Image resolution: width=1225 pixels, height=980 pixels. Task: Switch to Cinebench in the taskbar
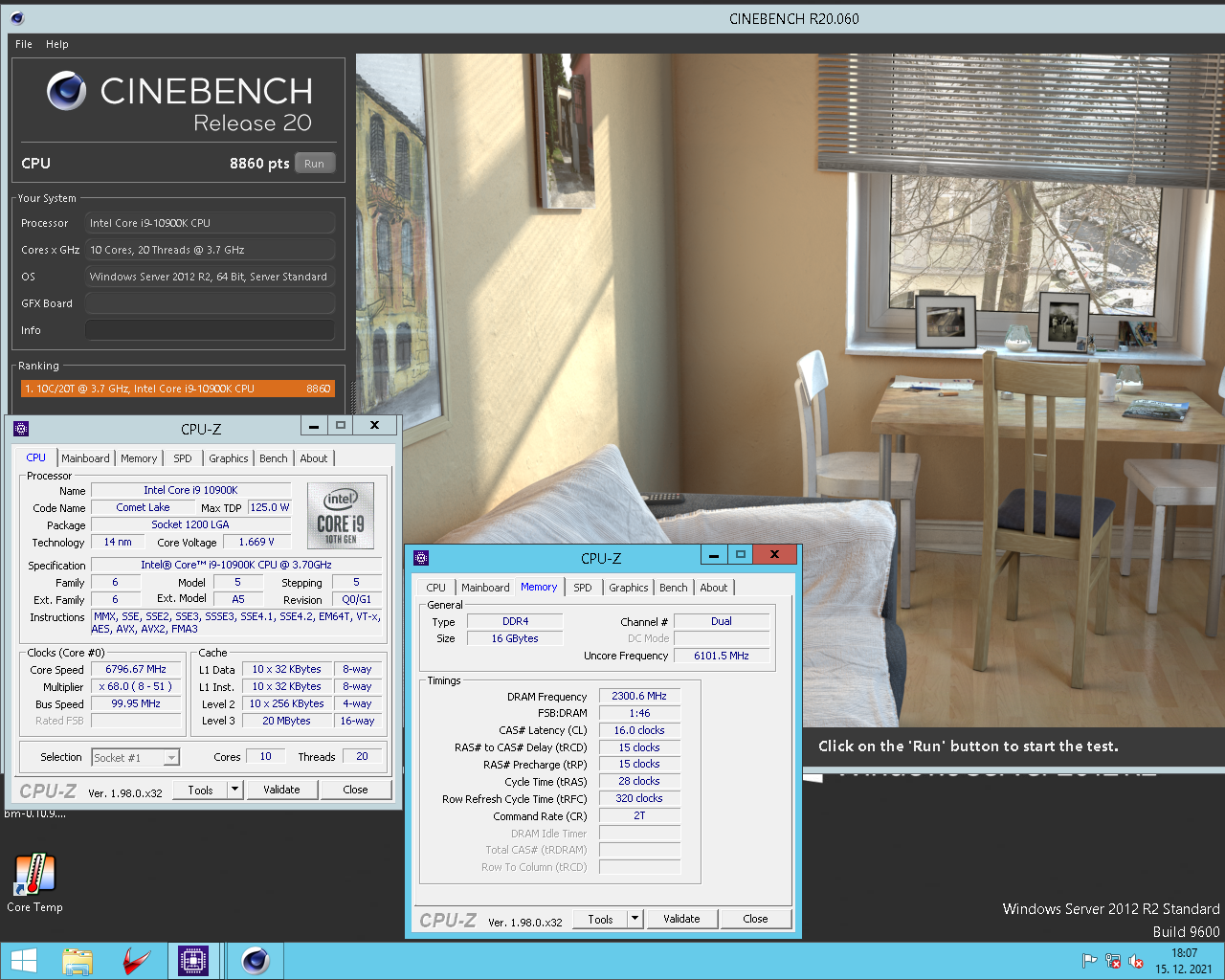tap(255, 961)
